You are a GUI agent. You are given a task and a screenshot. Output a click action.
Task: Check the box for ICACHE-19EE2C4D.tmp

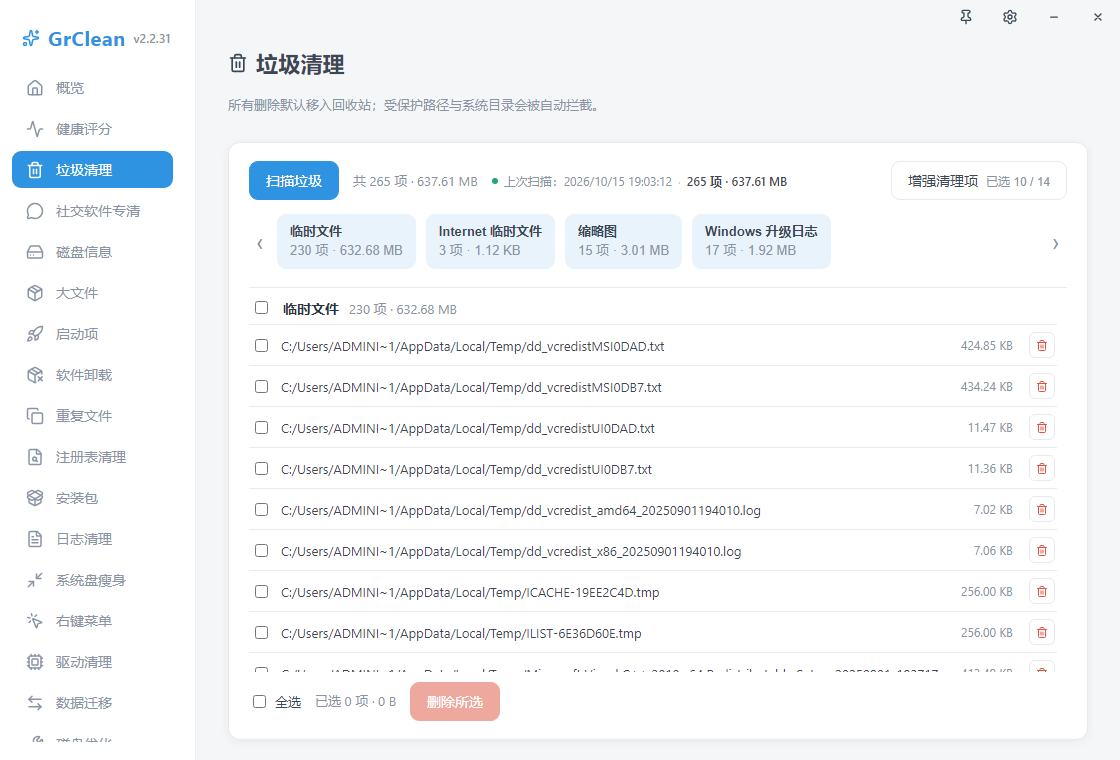(x=261, y=592)
